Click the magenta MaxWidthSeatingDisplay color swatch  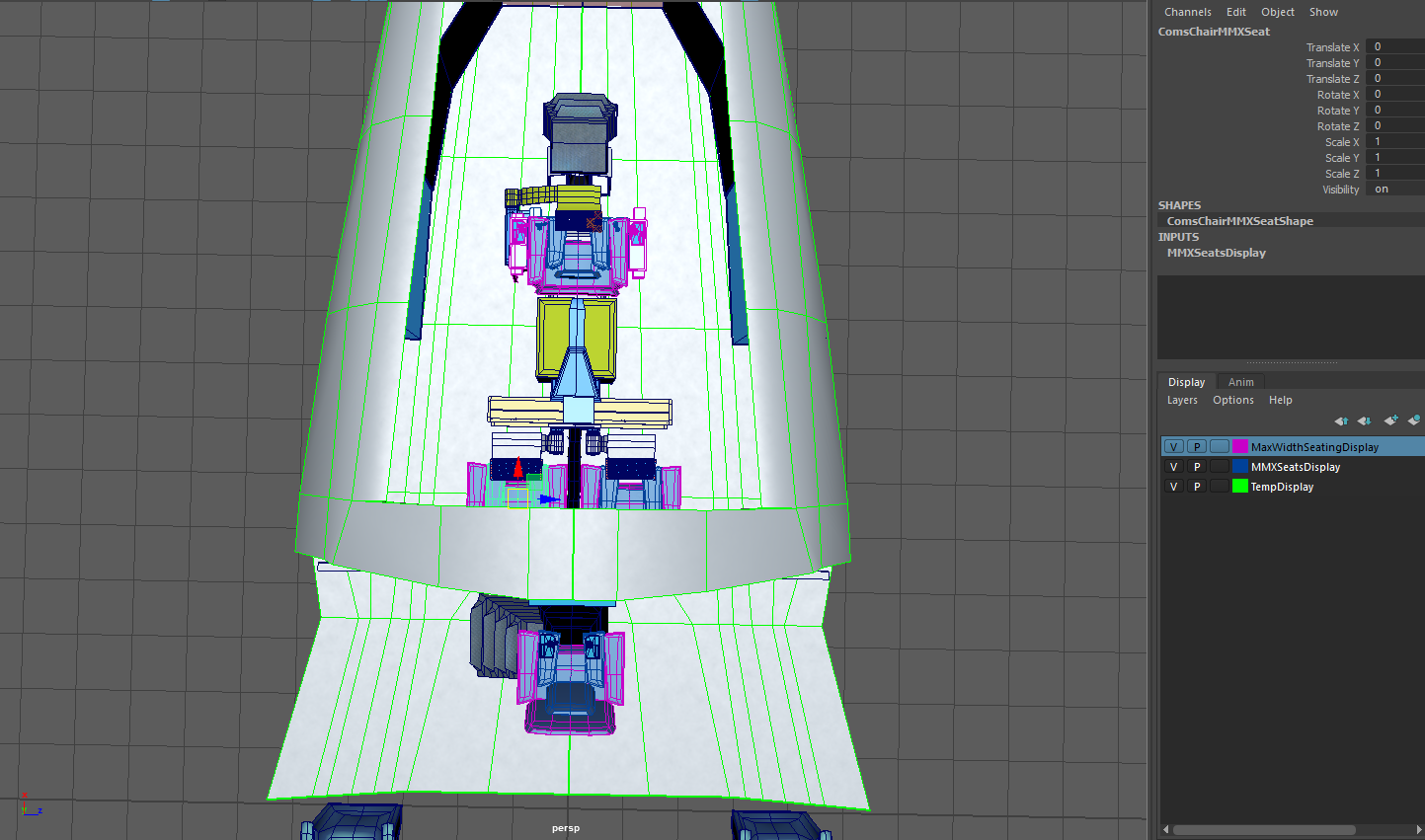pos(1239,447)
